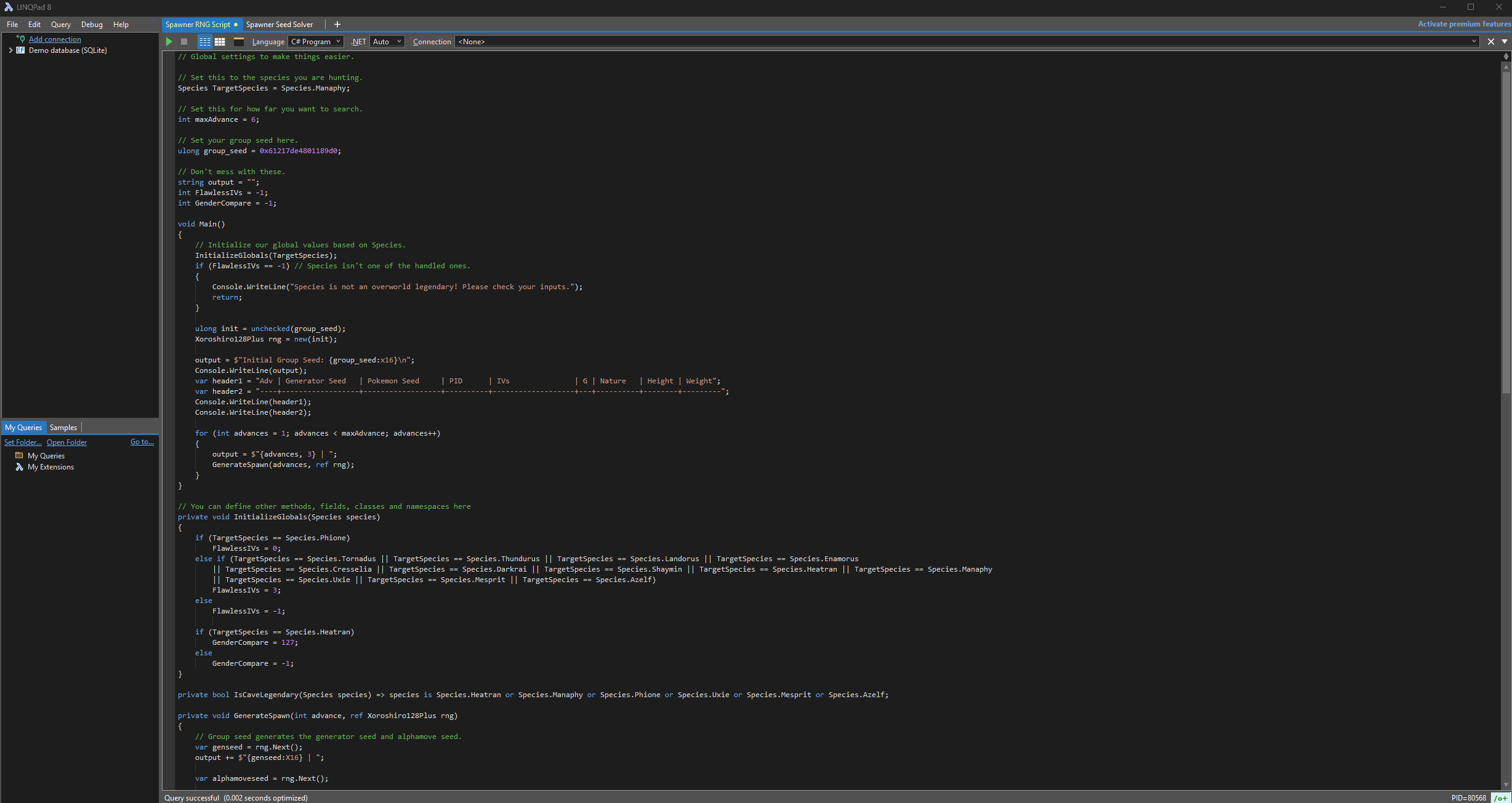Click the Set Folder... link

[23, 442]
